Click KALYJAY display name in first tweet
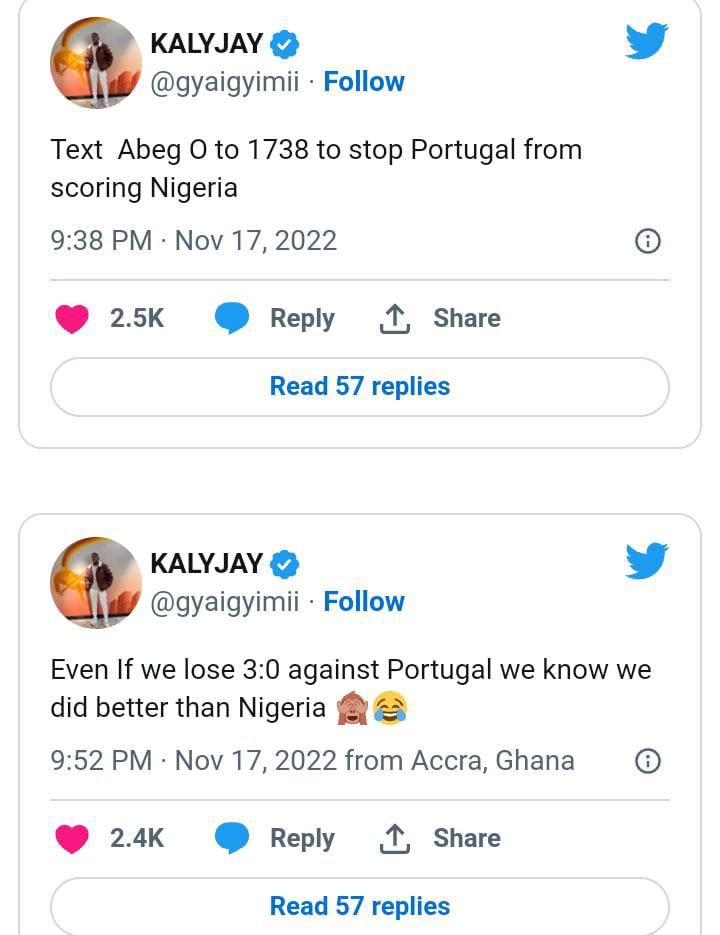 [206, 44]
